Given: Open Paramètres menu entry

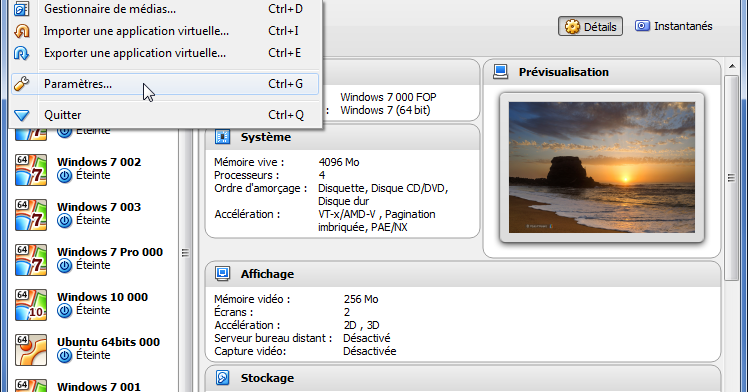Looking at the screenshot, I should (165, 84).
